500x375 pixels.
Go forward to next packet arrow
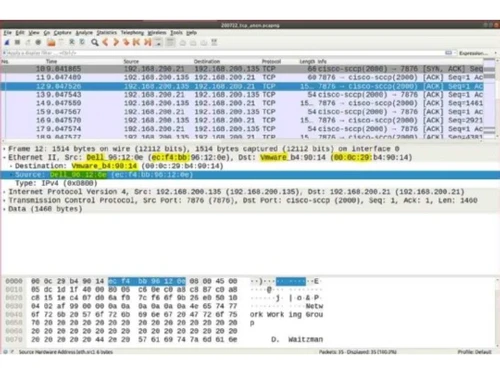click(116, 42)
